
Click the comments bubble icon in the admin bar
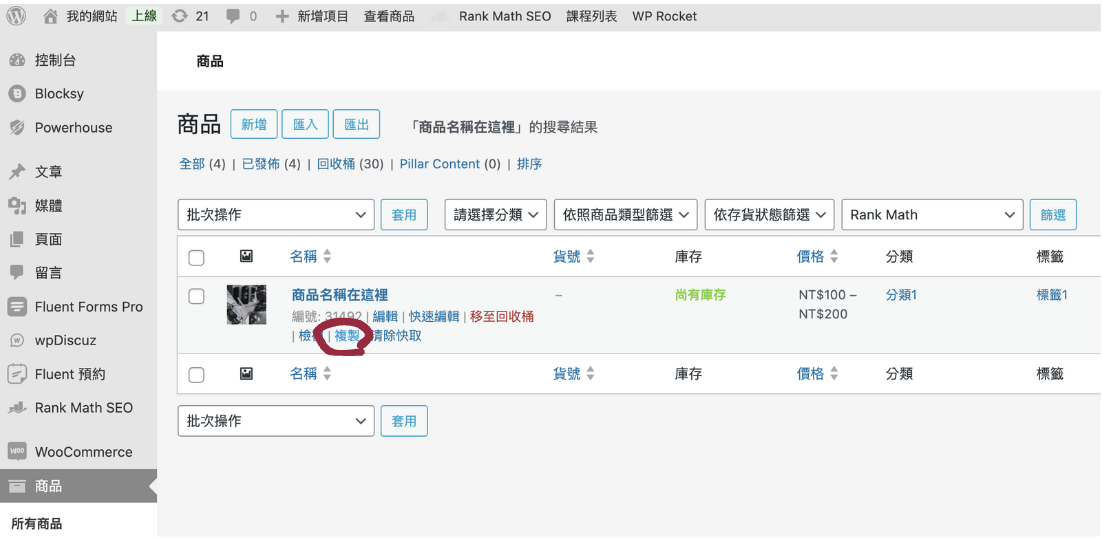coord(233,17)
